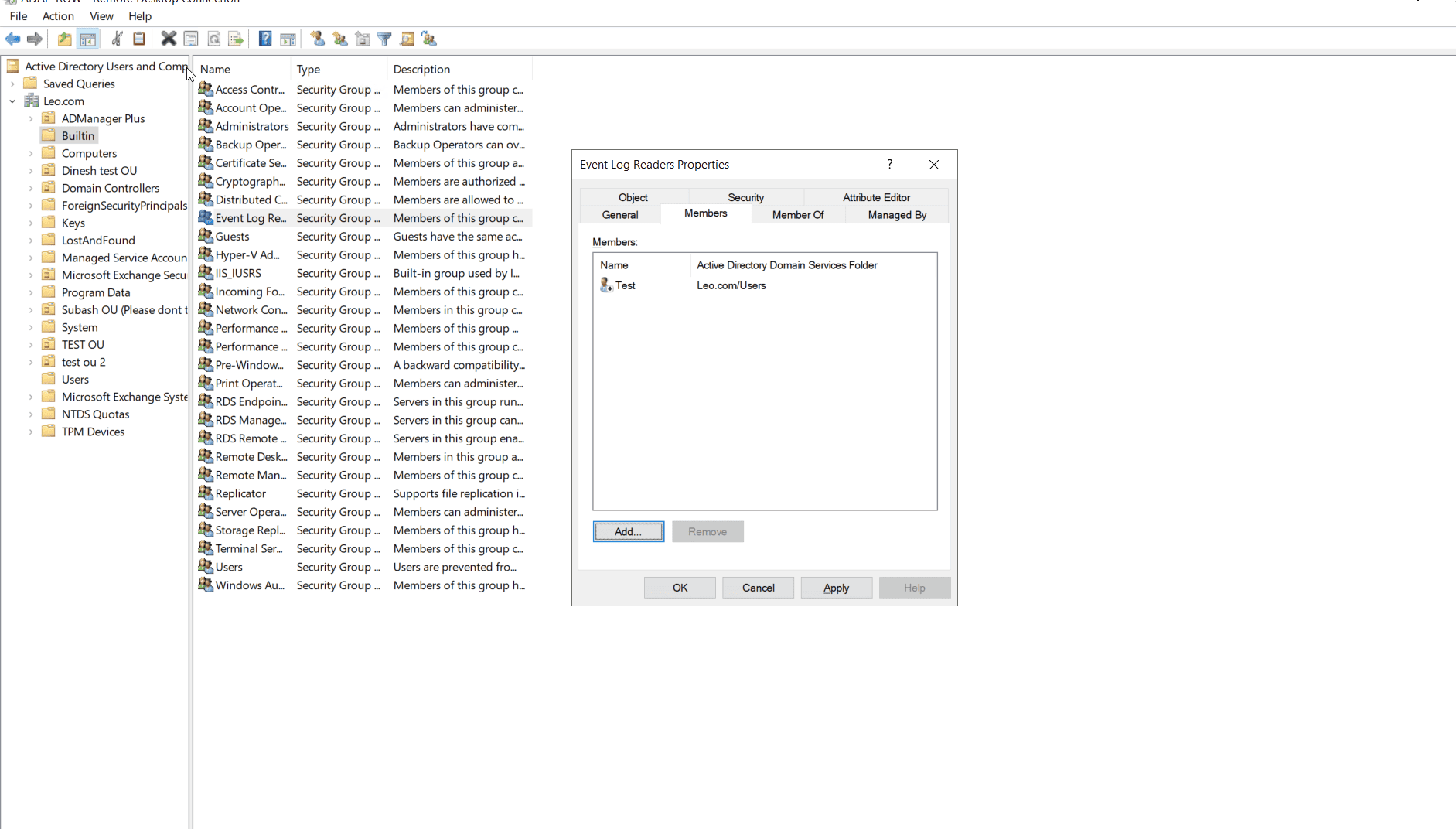Click the blue Help question-mark toolbar icon
The height and width of the screenshot is (829, 1456).
[265, 39]
